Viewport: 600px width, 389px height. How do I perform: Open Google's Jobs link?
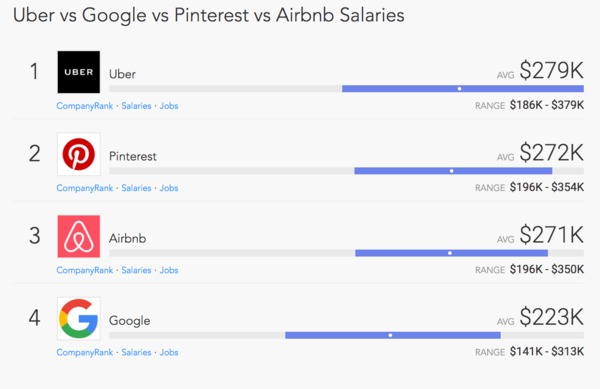point(169,352)
